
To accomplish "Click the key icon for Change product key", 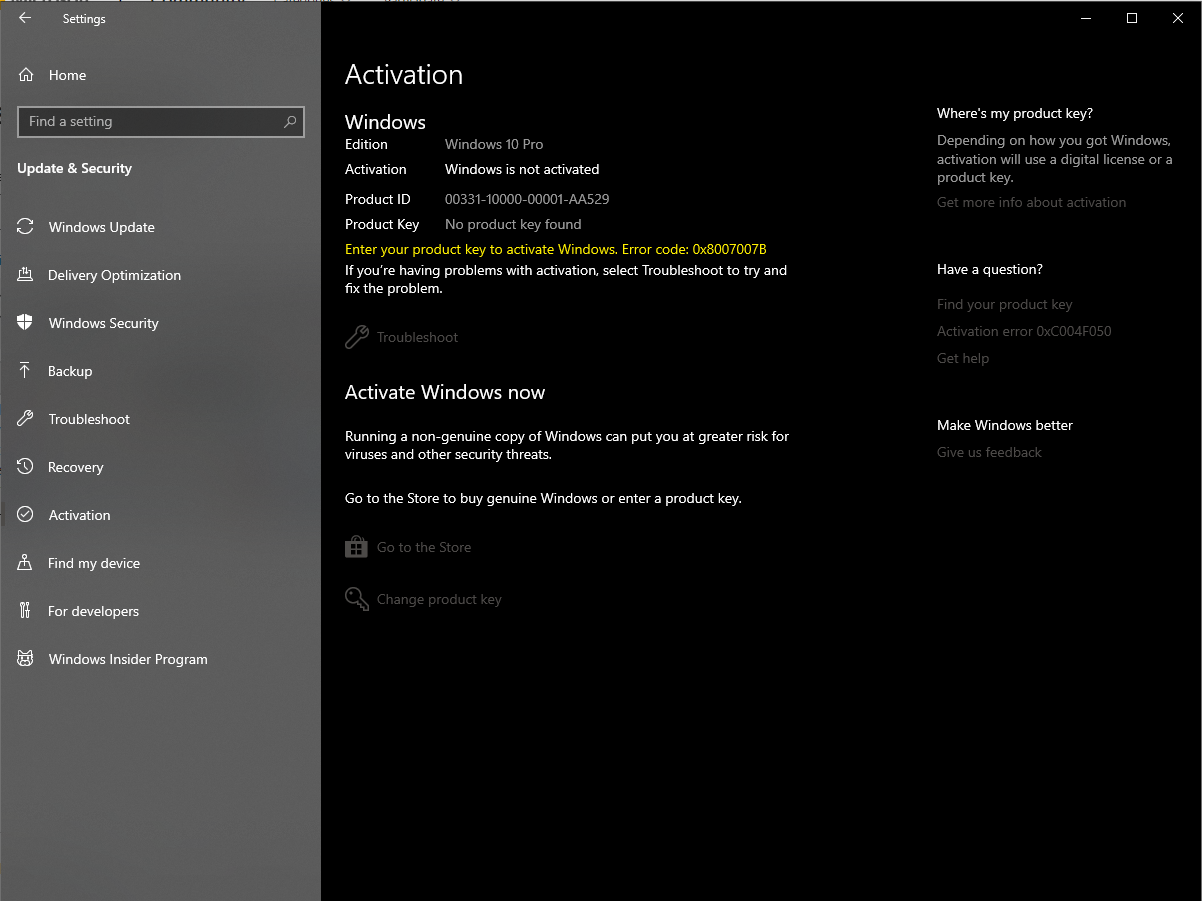I will (356, 599).
